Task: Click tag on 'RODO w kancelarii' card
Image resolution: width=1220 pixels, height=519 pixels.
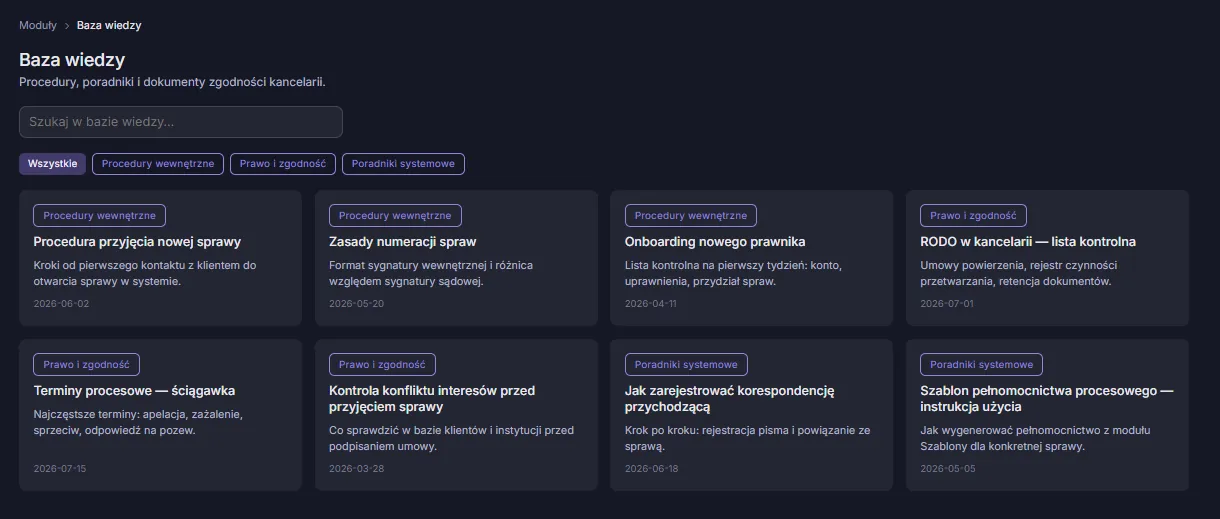Action: tap(973, 215)
